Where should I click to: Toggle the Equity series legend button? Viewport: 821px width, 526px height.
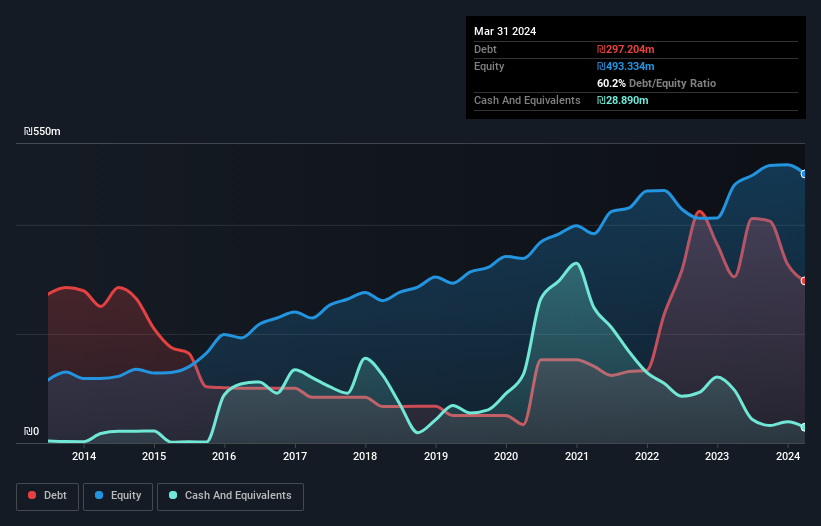[x=118, y=496]
